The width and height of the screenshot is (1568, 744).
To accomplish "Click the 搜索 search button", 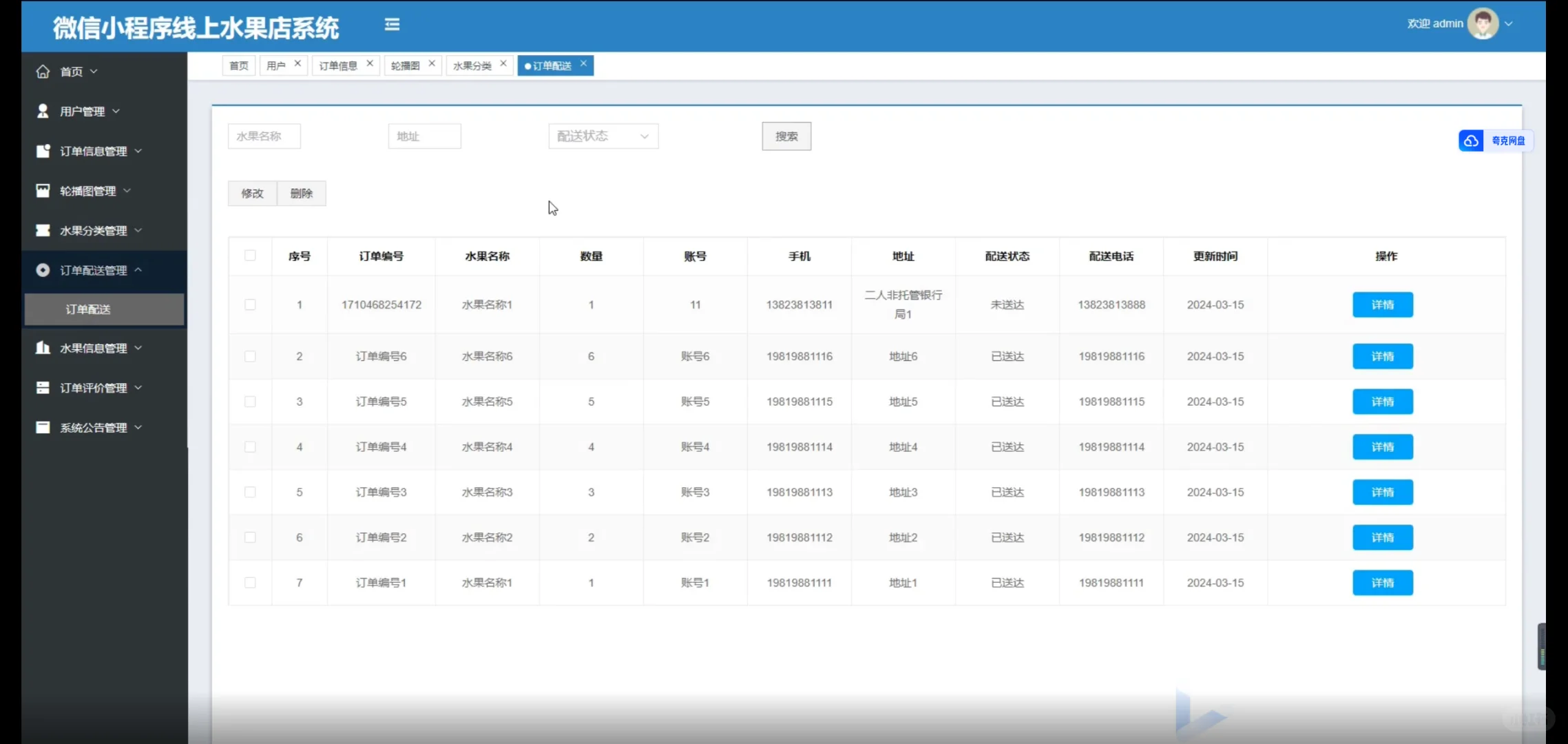I will pos(786,136).
